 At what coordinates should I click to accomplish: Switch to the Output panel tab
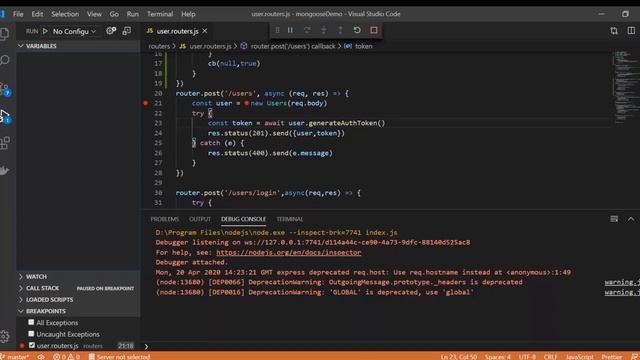point(200,219)
